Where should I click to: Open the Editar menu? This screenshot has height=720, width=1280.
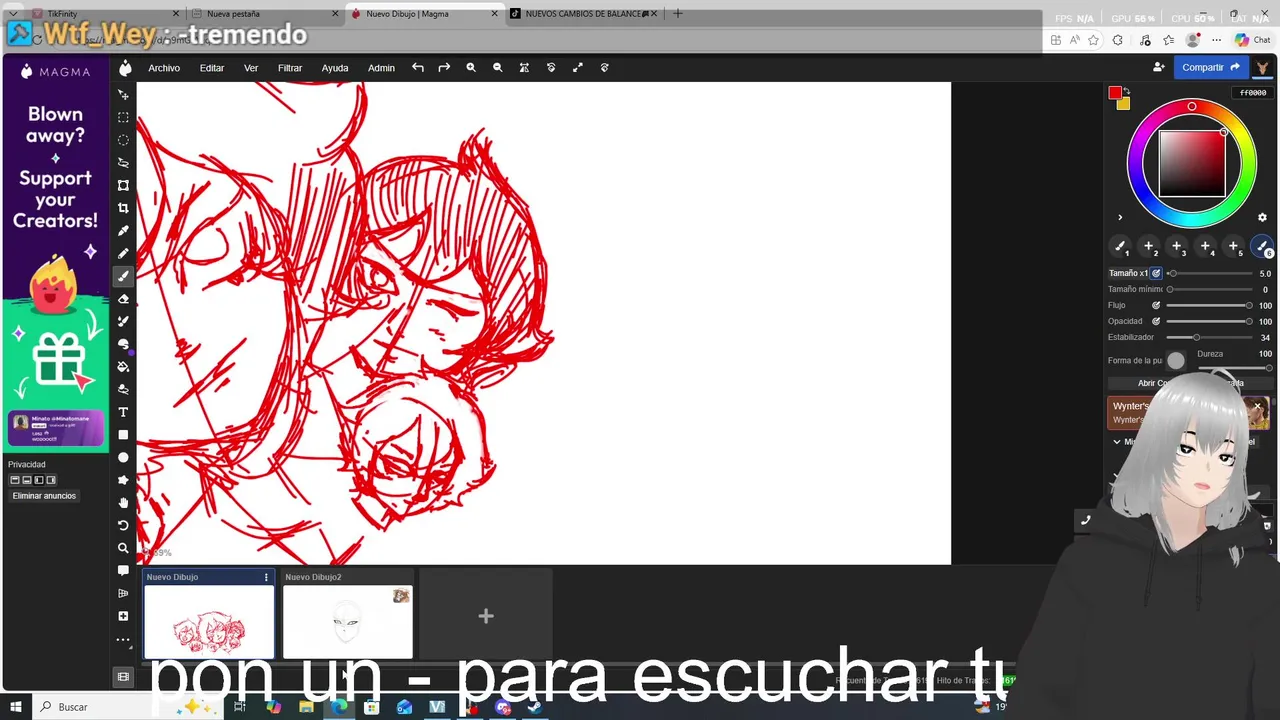coord(212,68)
